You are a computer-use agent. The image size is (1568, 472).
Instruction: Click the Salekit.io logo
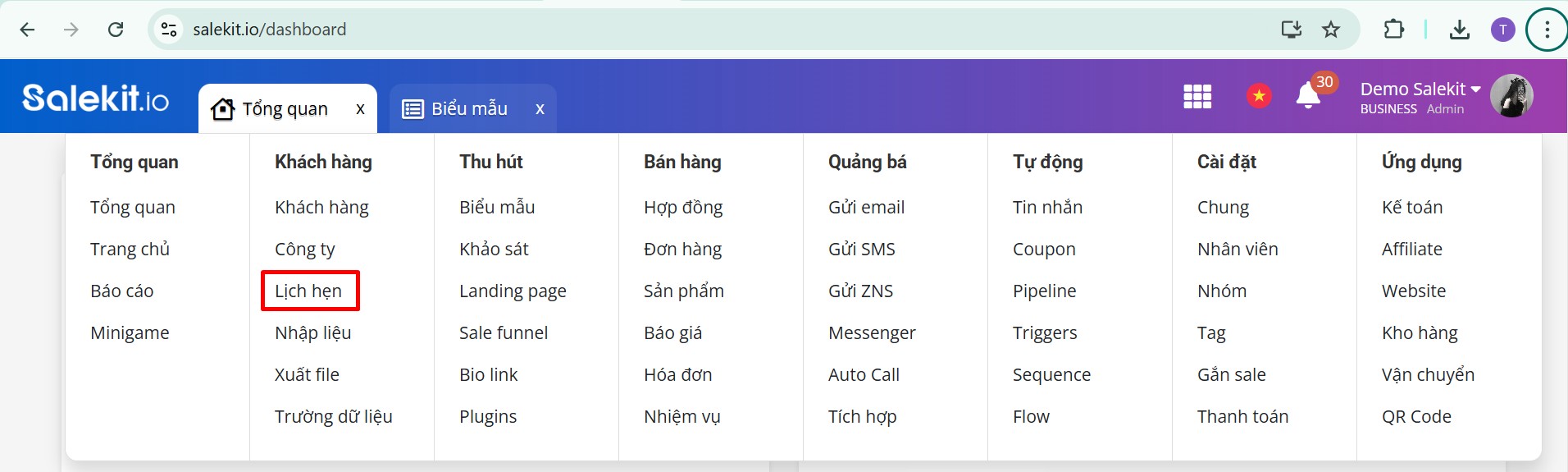tap(96, 98)
